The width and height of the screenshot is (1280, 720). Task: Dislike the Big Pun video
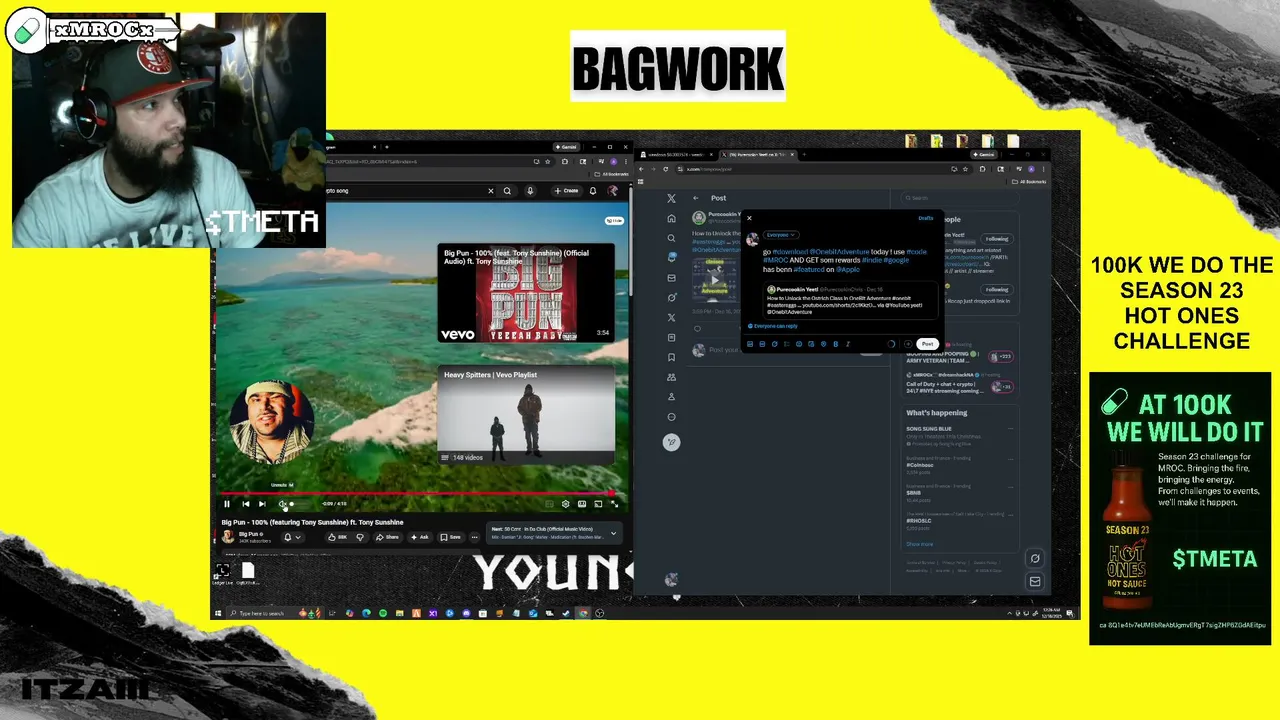(360, 537)
